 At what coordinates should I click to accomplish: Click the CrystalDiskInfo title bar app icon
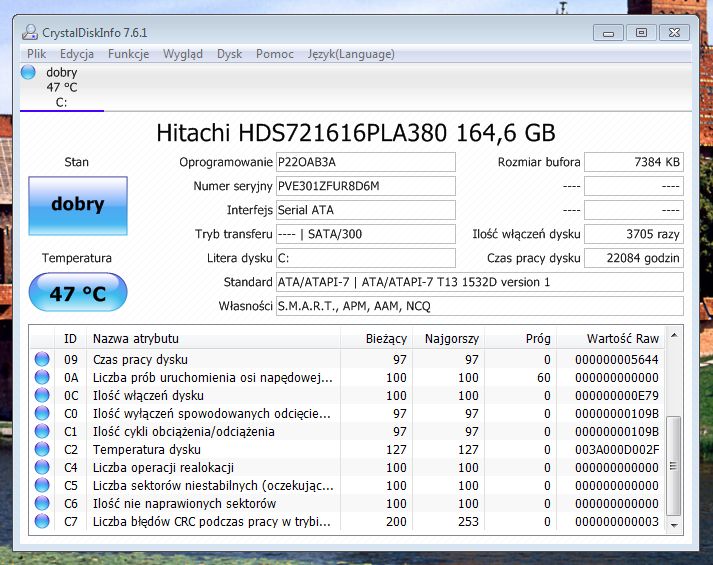tap(30, 32)
